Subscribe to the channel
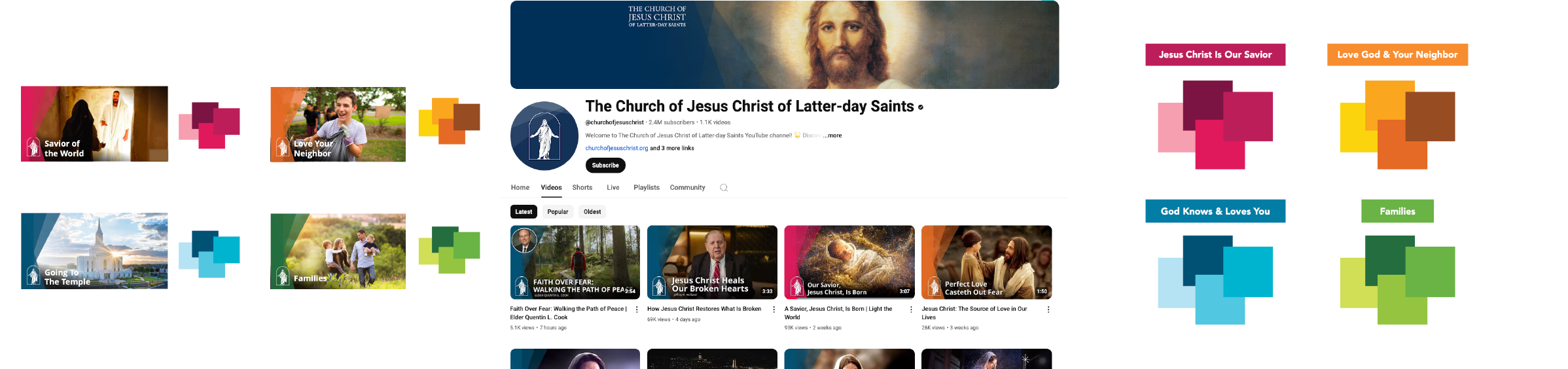This screenshot has height=369, width=1568. coord(605,166)
